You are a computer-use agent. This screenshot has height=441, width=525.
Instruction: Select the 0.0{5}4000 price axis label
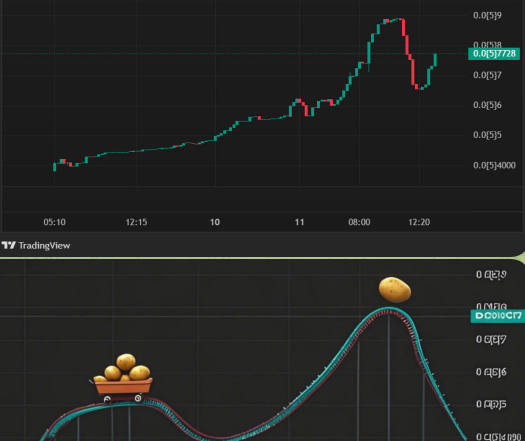(494, 165)
